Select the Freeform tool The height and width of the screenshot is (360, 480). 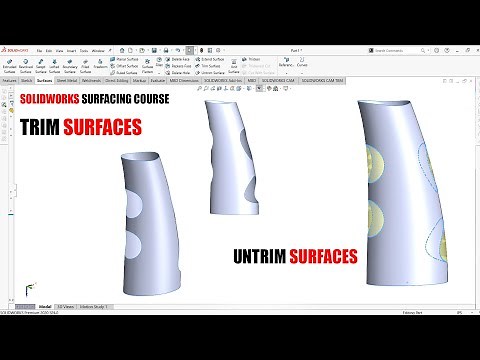100,64
